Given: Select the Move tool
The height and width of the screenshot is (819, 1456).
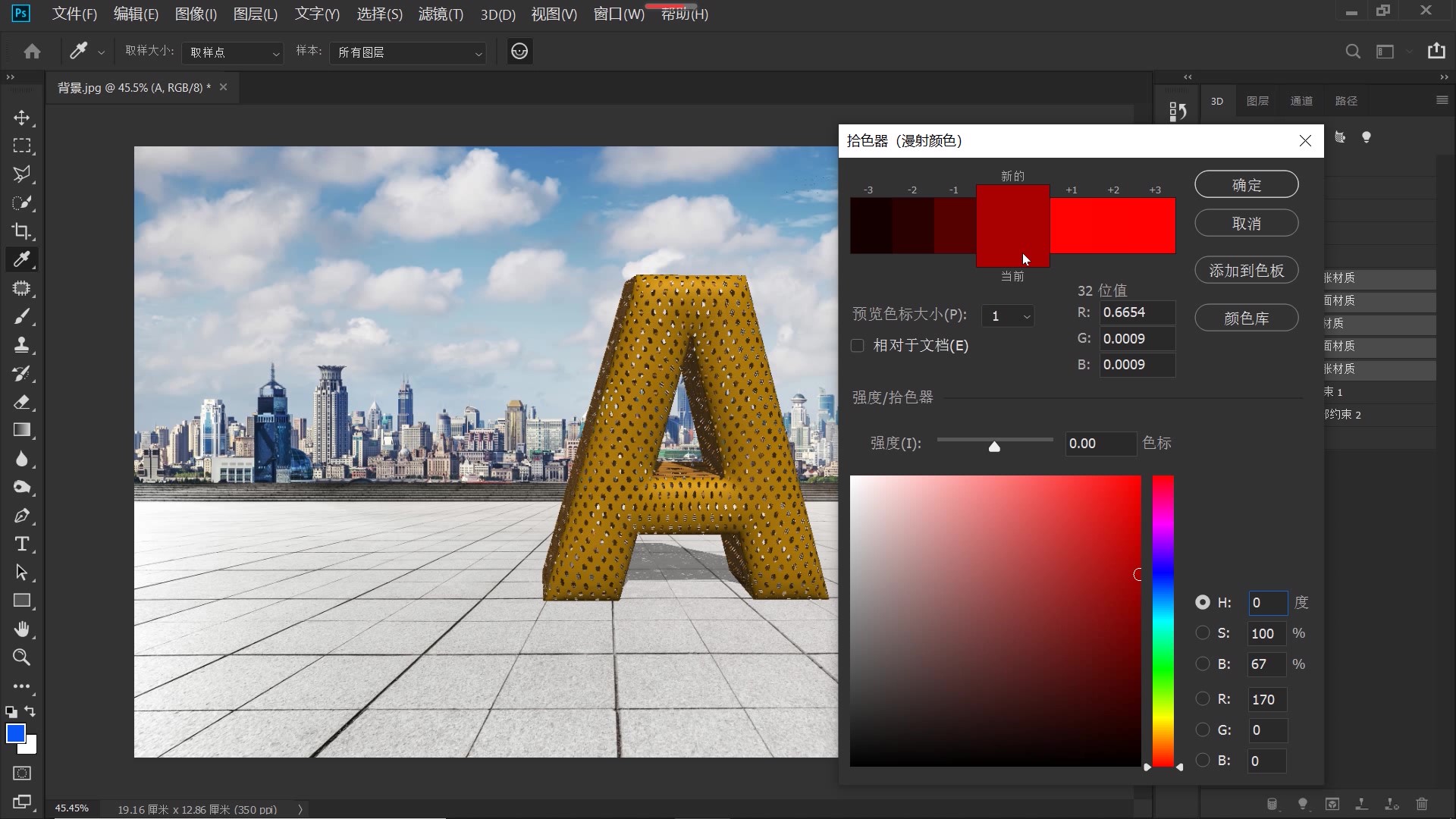Looking at the screenshot, I should pos(22,118).
